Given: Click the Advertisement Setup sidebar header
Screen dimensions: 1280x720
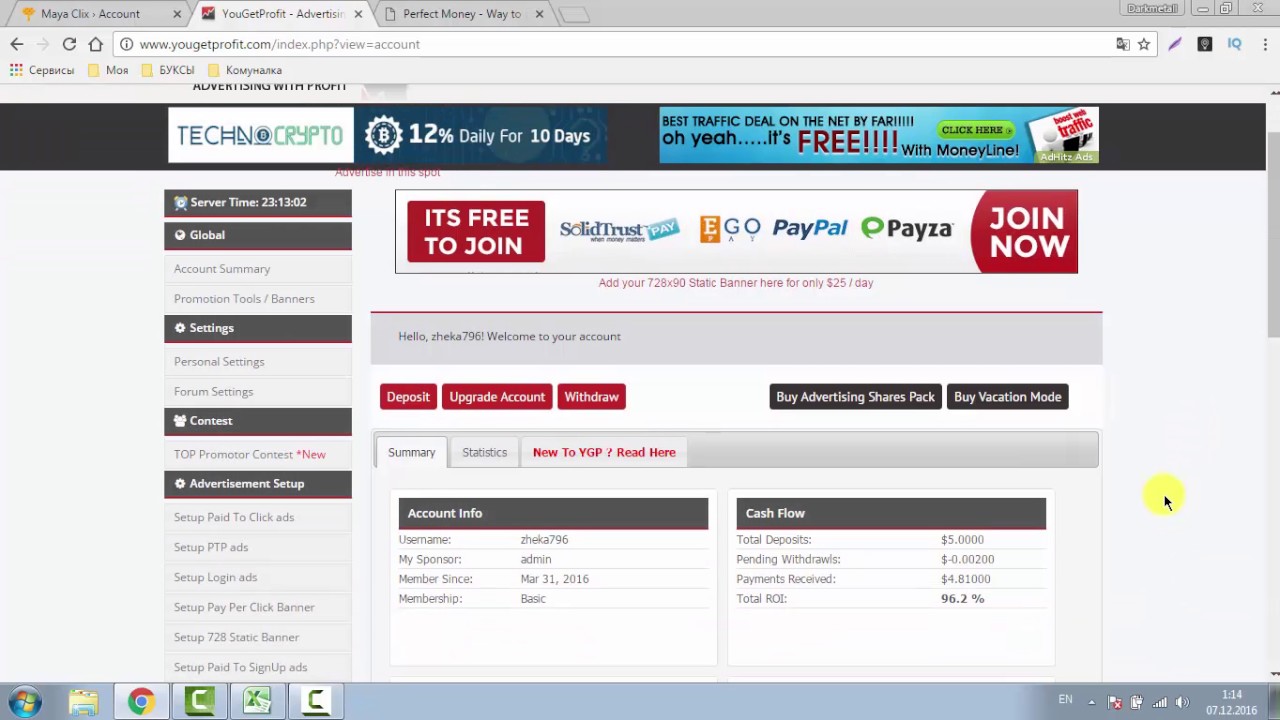Looking at the screenshot, I should 258,484.
